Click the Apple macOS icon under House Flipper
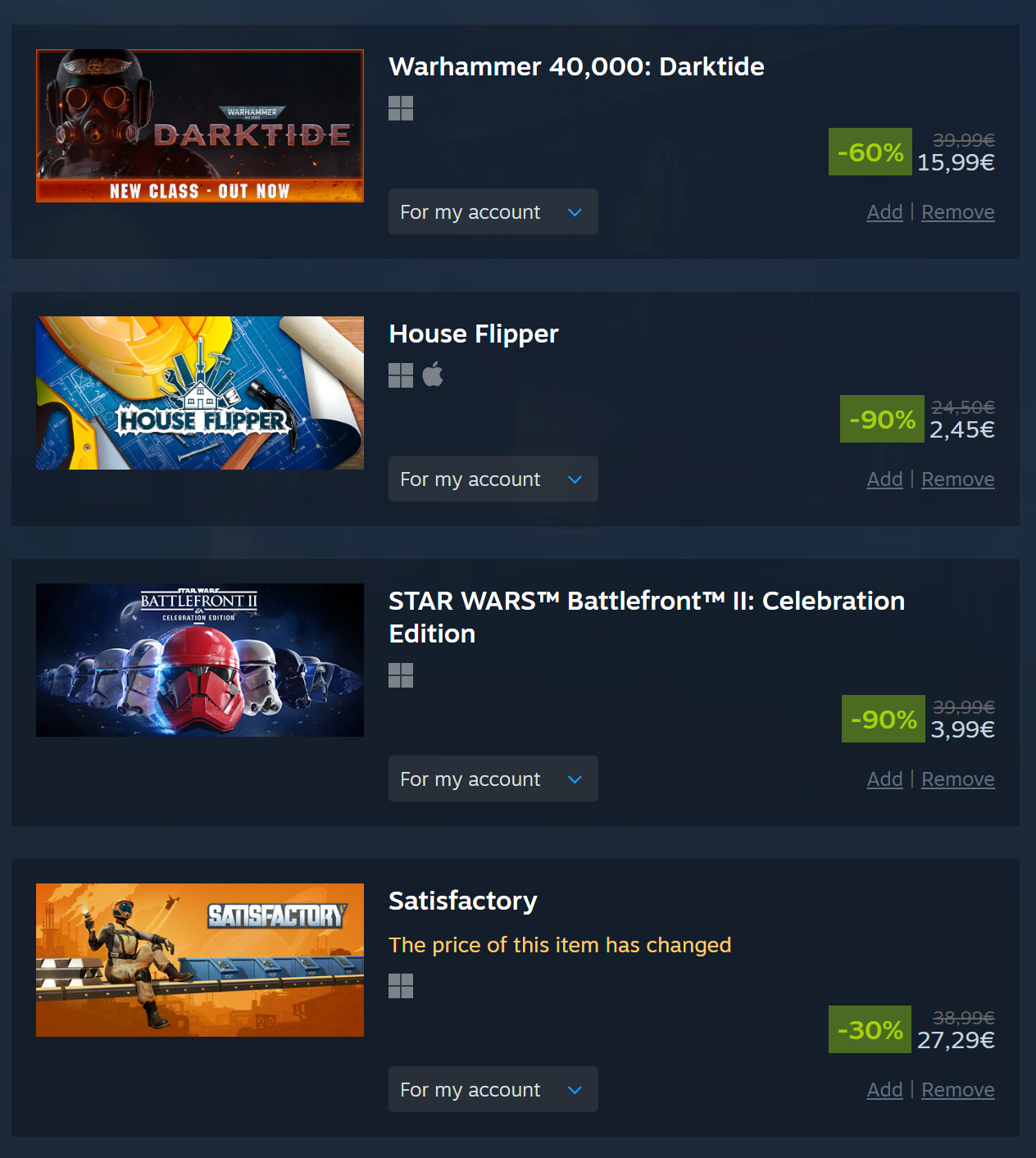 433,375
